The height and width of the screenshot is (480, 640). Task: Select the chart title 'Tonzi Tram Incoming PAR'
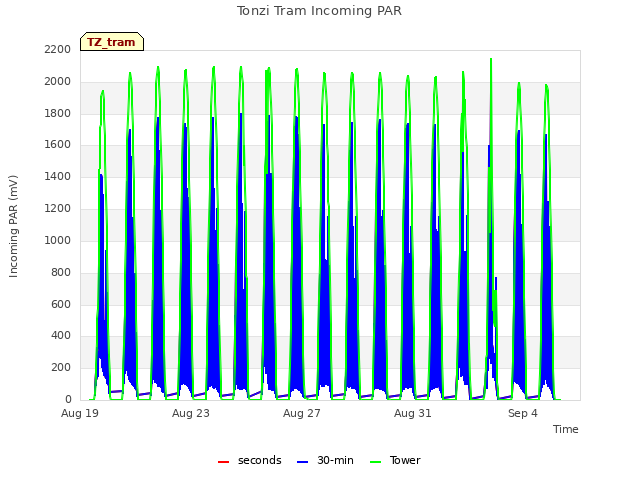[319, 11]
